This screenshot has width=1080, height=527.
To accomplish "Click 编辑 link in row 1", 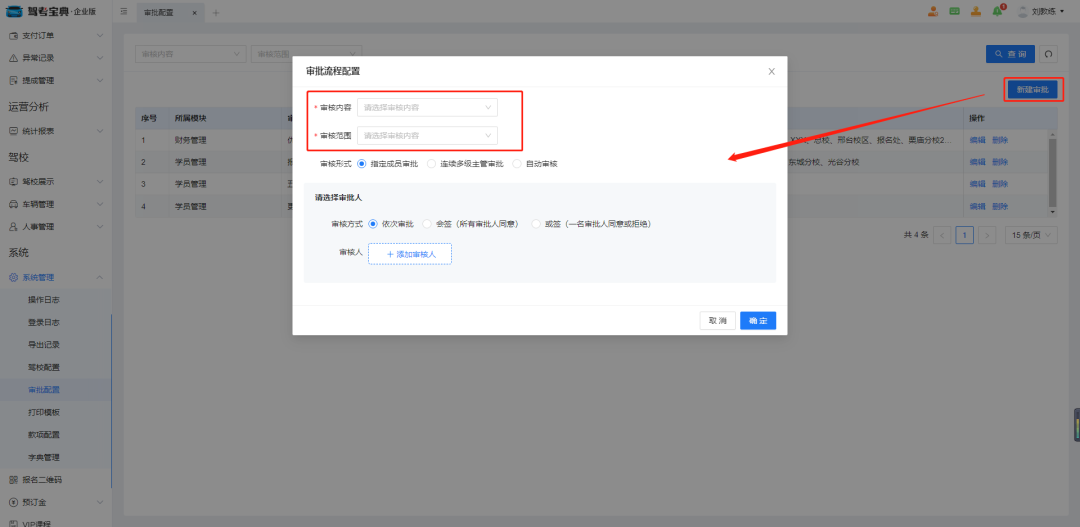I will tap(977, 140).
